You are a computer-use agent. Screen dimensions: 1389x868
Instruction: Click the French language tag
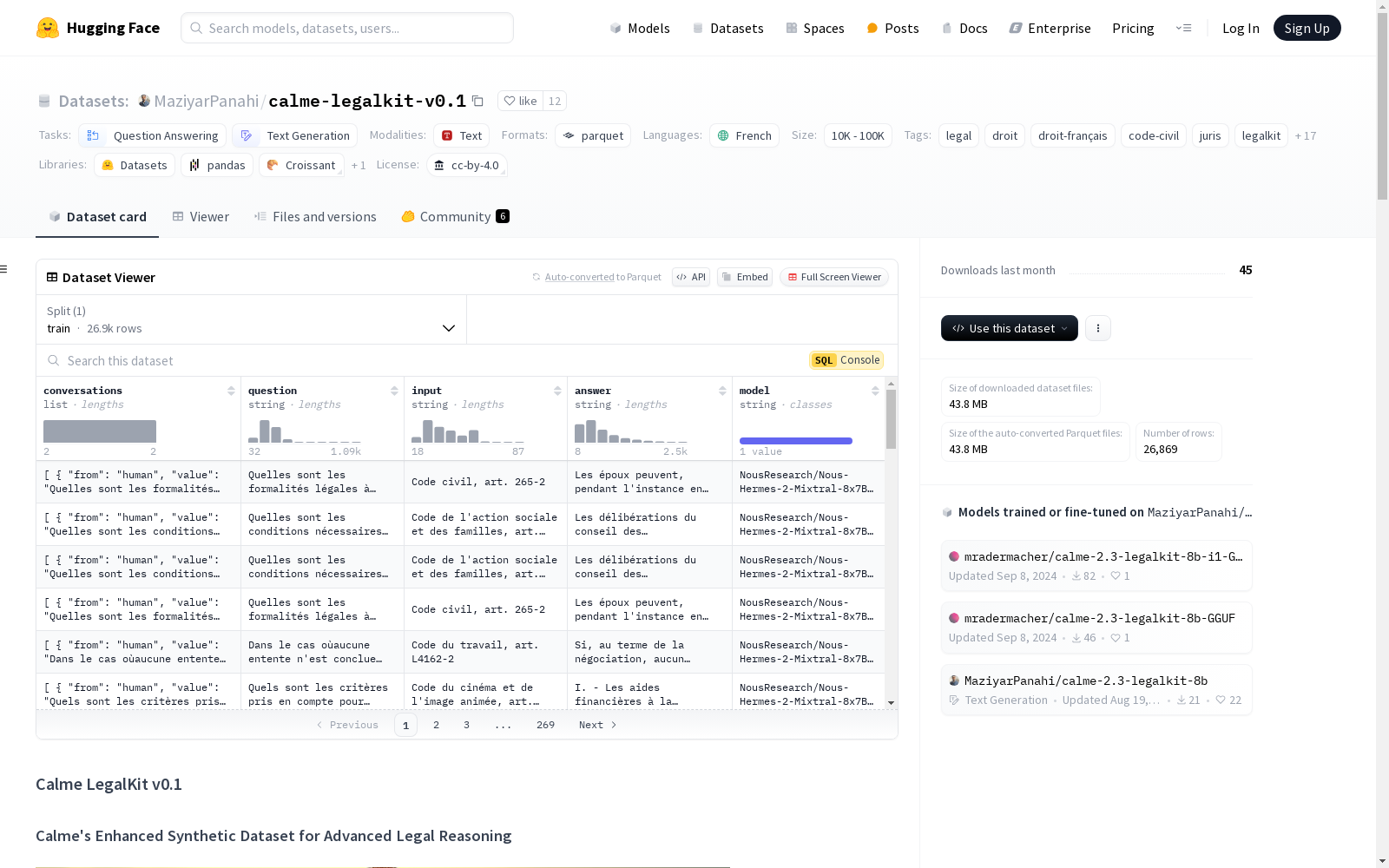tap(744, 135)
